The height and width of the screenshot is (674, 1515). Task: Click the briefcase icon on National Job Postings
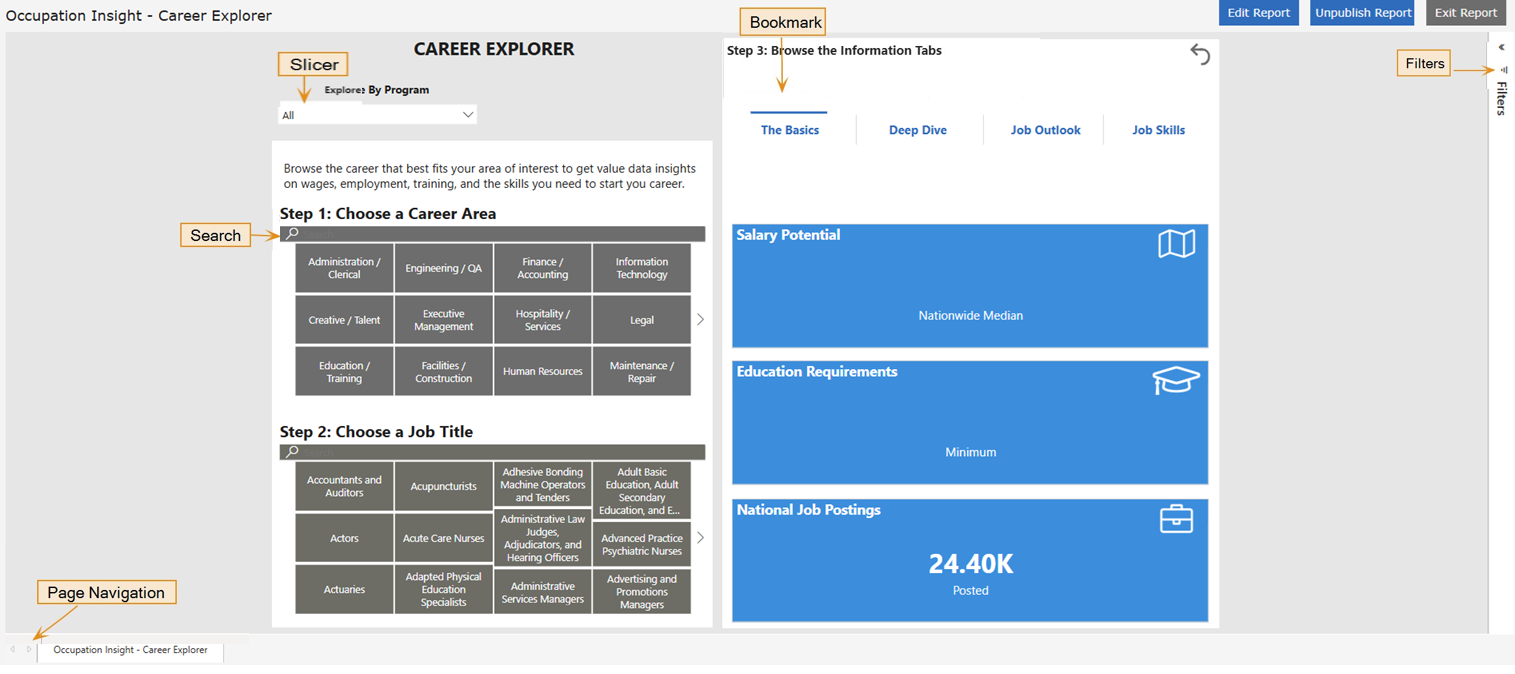coord(1176,519)
